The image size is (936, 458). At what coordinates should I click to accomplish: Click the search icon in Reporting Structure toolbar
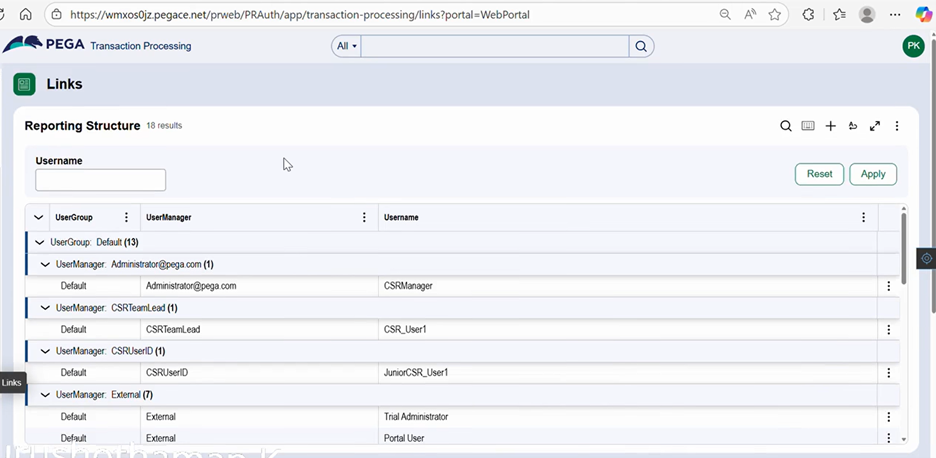tap(786, 126)
